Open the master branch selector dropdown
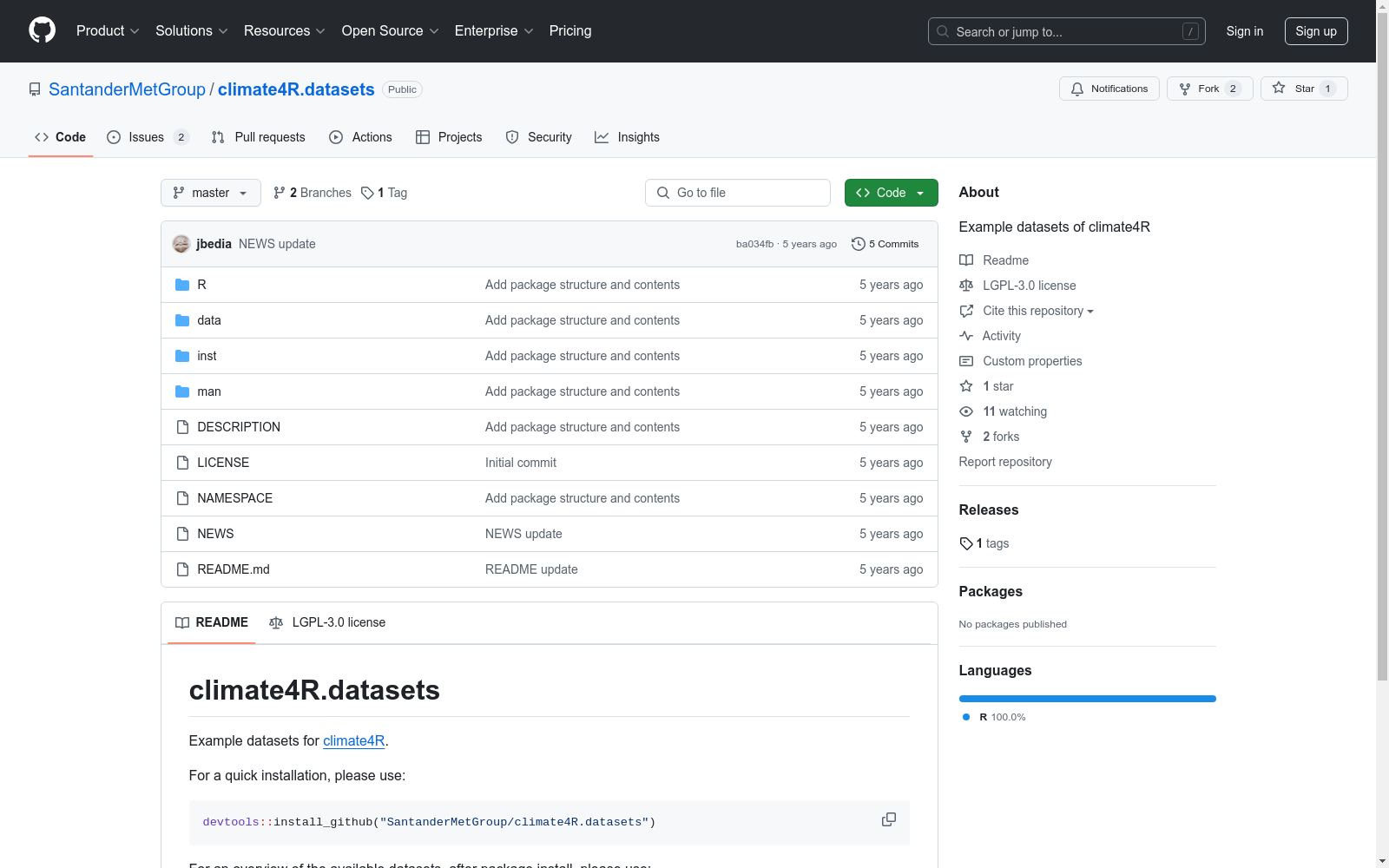Viewport: 1389px width, 868px height. click(211, 193)
